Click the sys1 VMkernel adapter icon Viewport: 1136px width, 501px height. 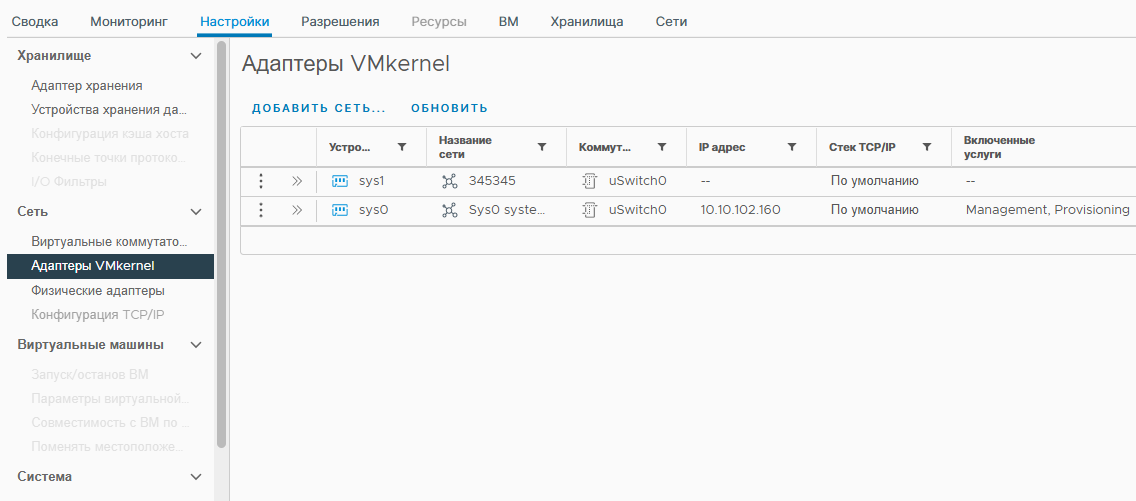pos(340,181)
